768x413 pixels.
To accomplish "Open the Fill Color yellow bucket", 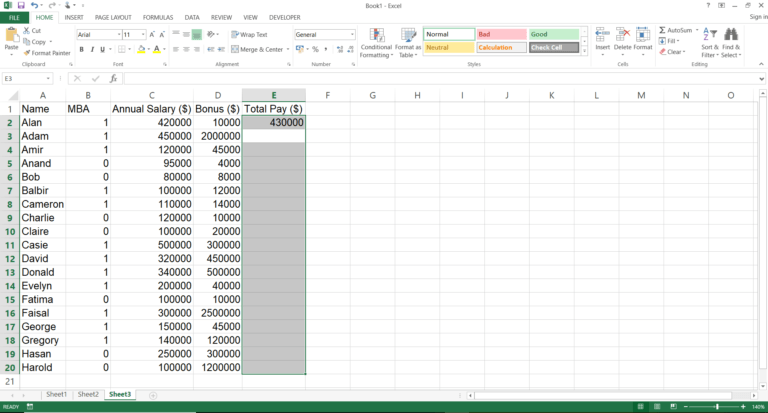I will click(x=141, y=49).
